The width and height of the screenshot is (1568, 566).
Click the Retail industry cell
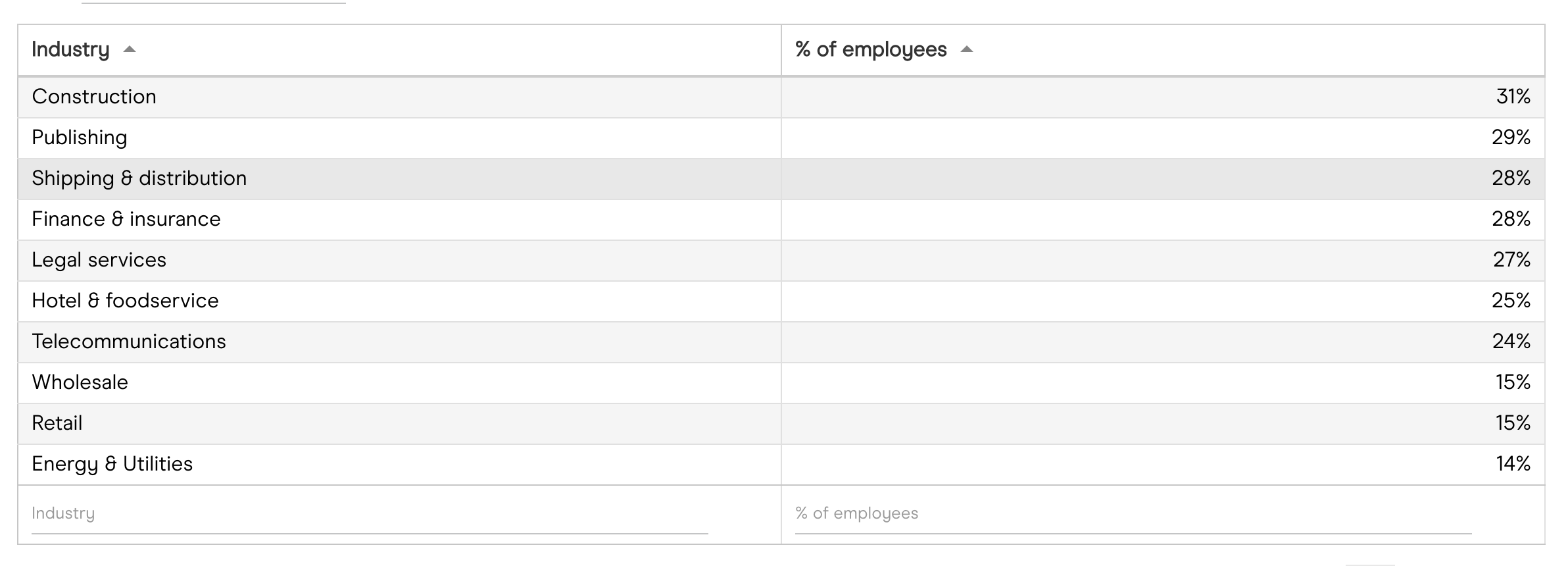point(57,423)
